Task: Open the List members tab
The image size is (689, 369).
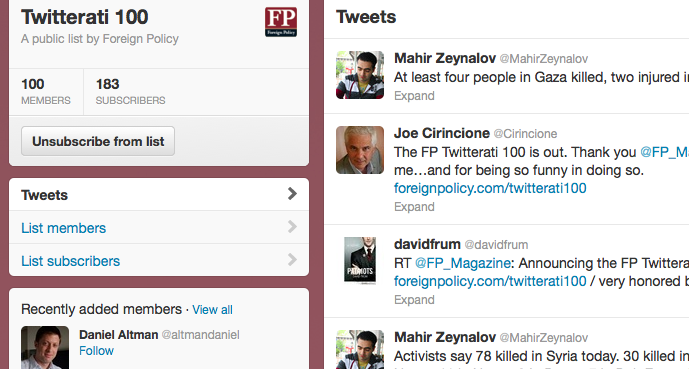Action: coord(159,228)
